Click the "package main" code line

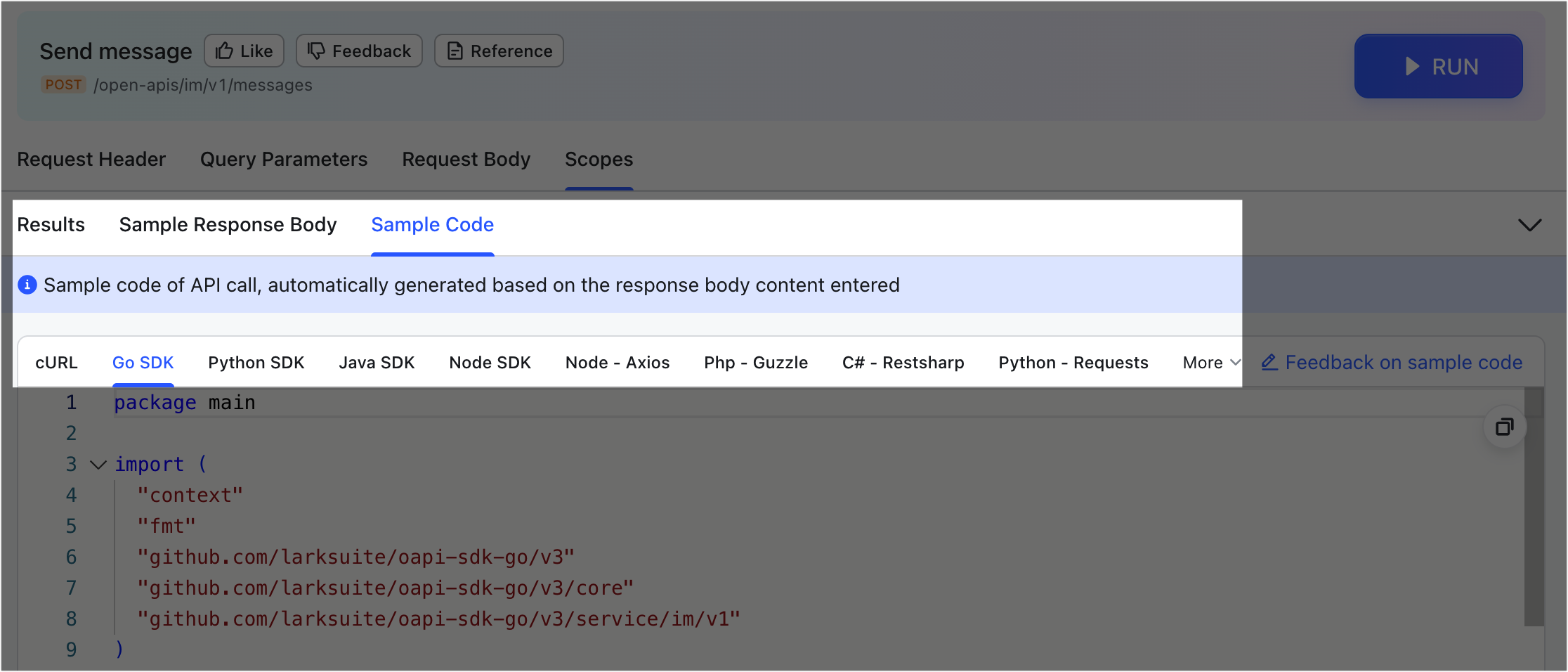(x=185, y=403)
